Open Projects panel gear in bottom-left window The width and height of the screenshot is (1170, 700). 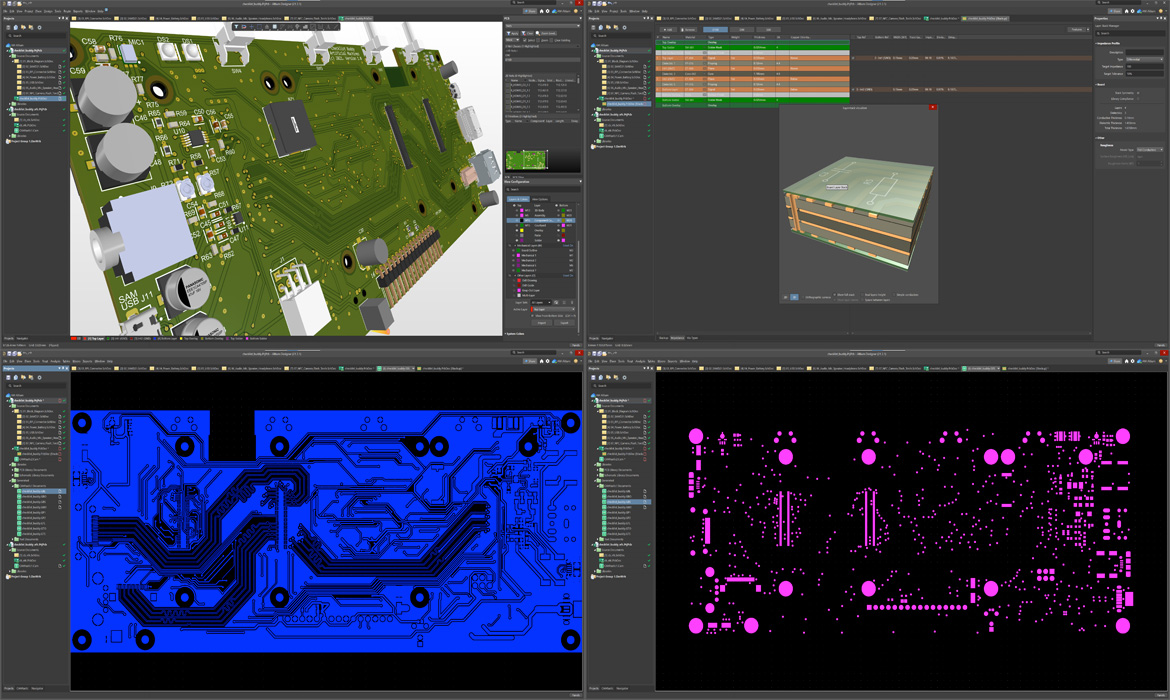39,378
